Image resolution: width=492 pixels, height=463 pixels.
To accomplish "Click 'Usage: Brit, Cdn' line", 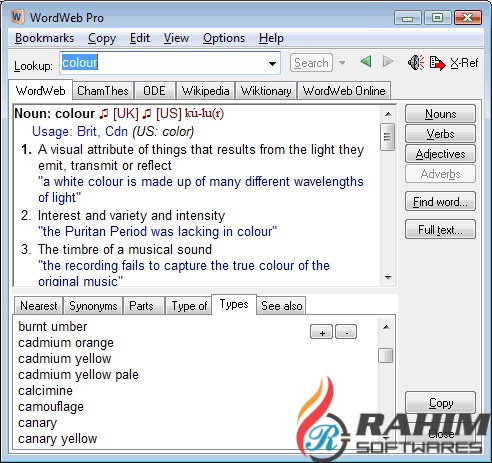I will point(80,131).
